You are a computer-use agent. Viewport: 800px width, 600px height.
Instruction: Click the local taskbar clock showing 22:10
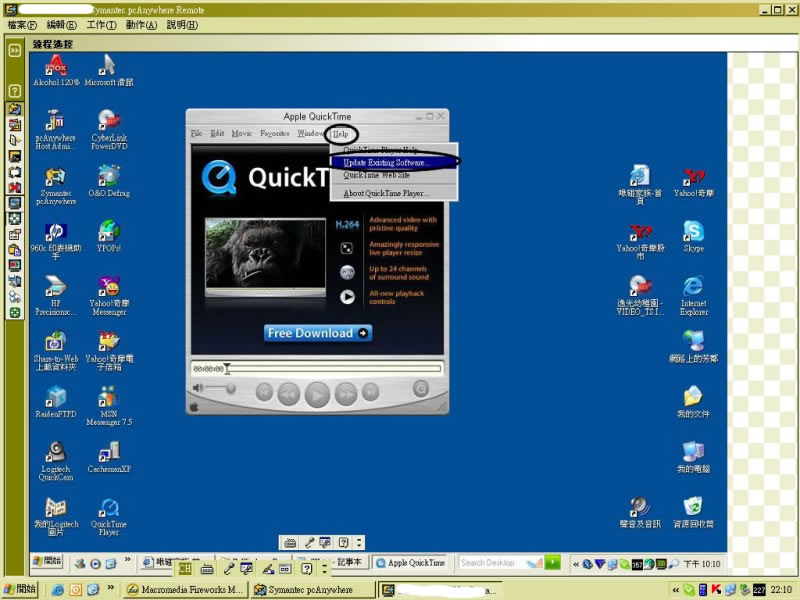(781, 590)
